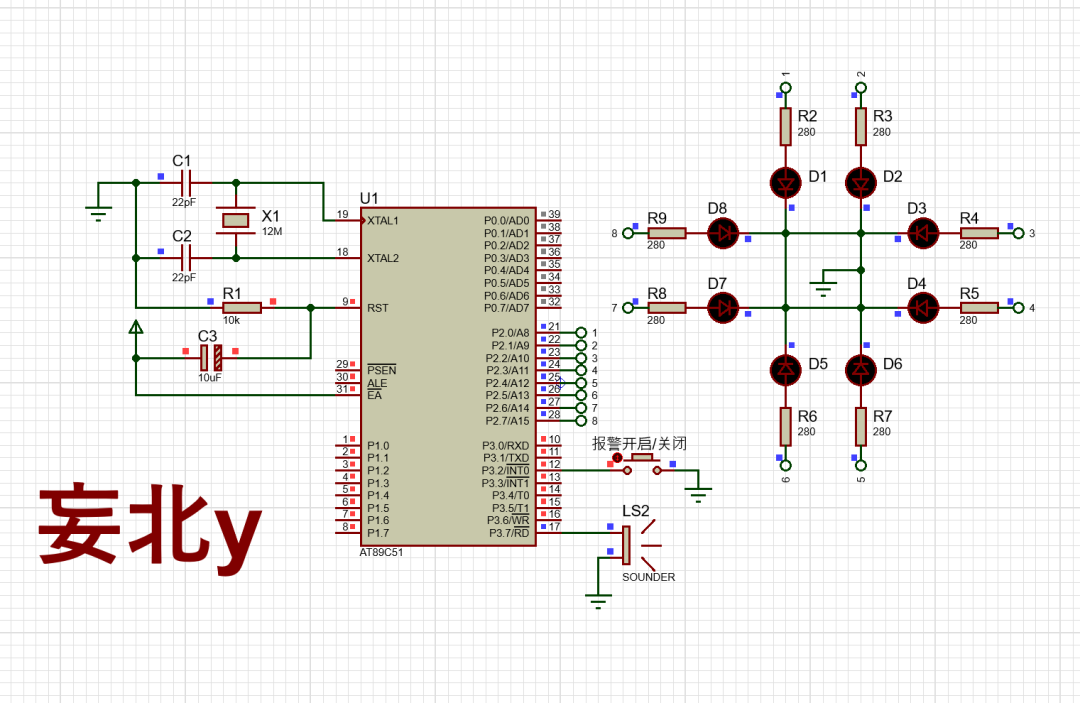Toggle the alarm on/off push button
This screenshot has width=1080, height=703.
point(642,463)
